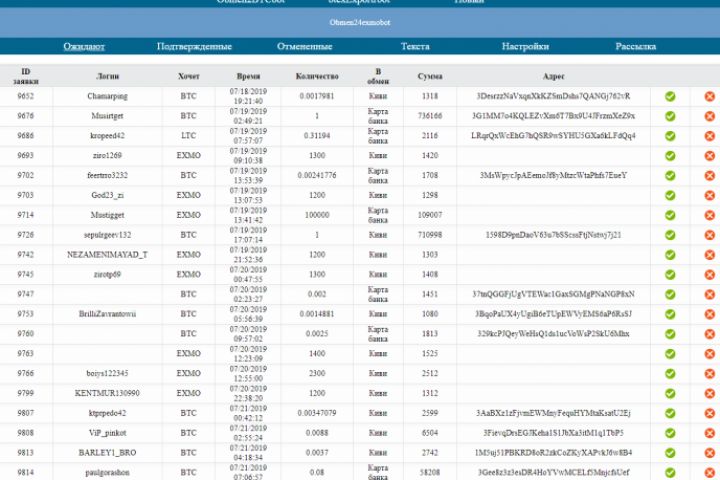Open Настройки tab
The width and height of the screenshot is (720, 480).
525,46
